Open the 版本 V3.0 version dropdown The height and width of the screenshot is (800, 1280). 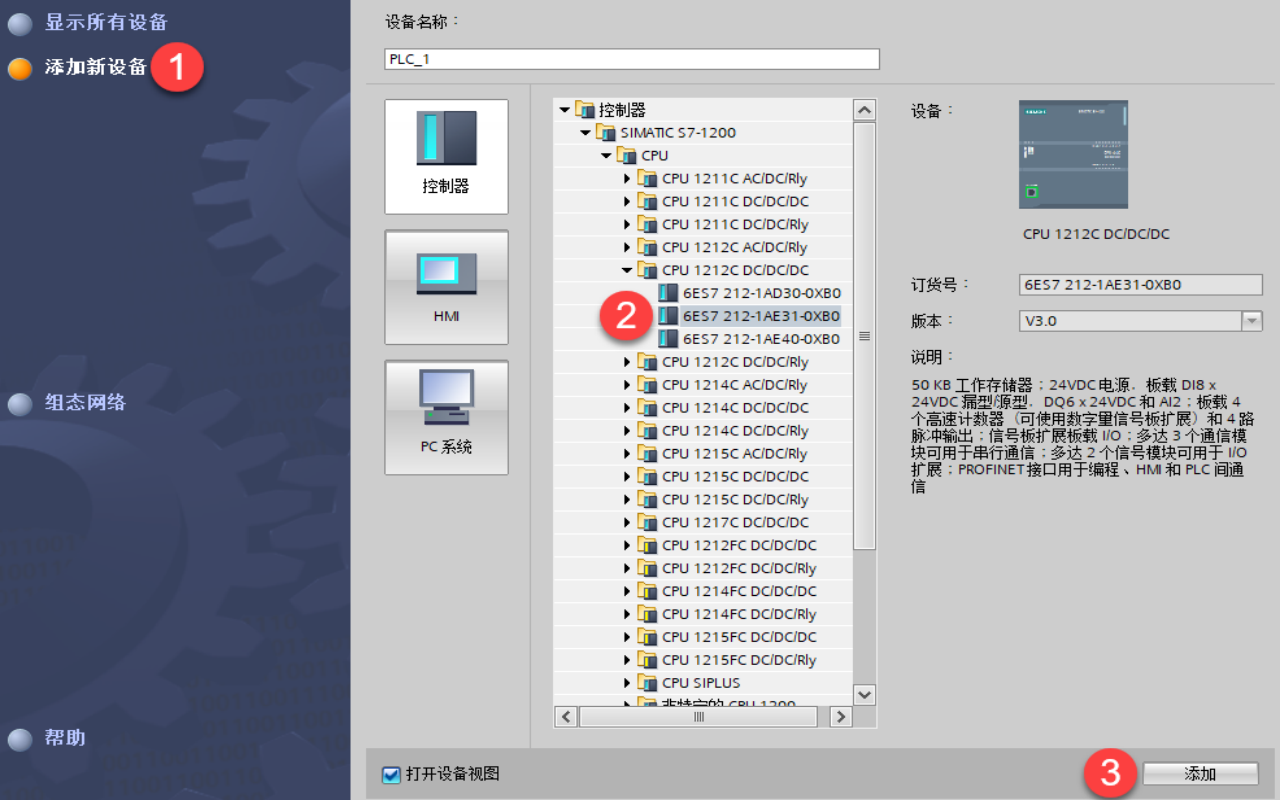coord(1251,321)
